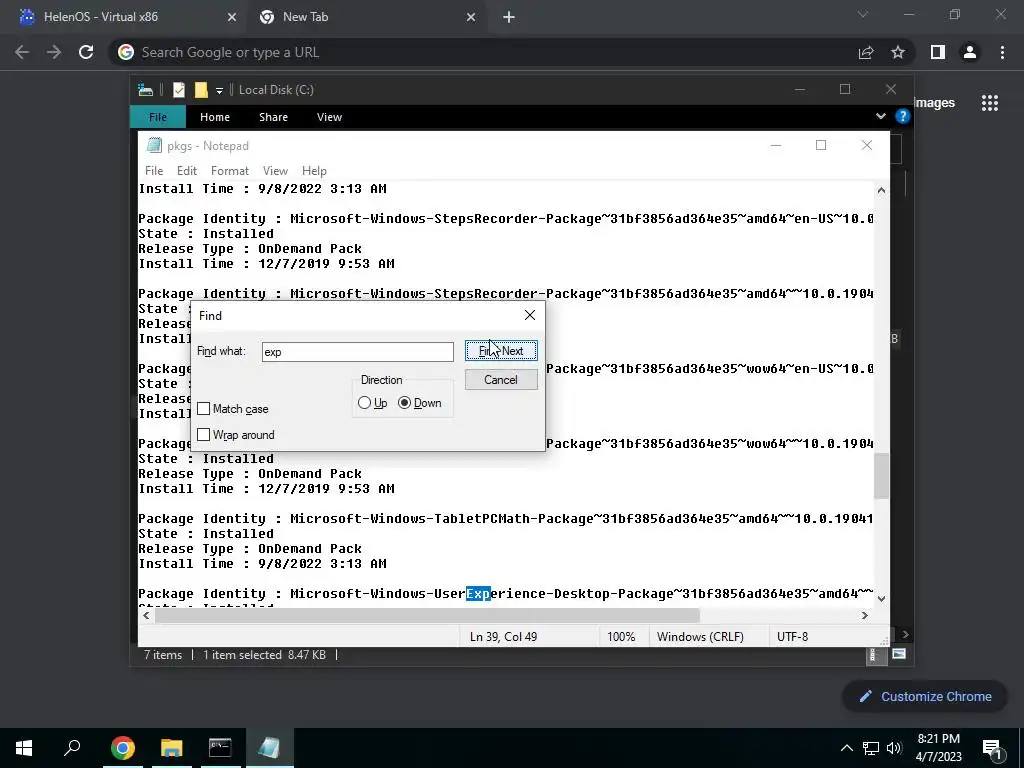Open the Windows Start menu

24,748
